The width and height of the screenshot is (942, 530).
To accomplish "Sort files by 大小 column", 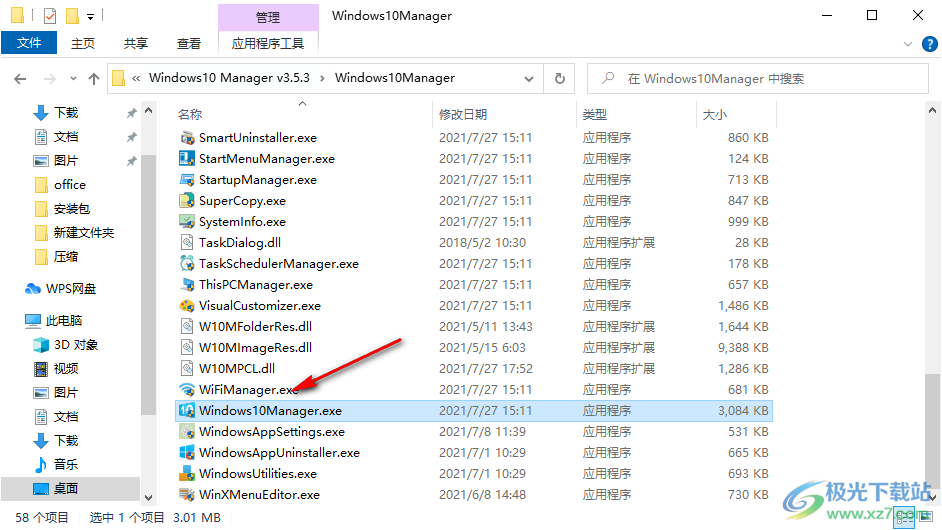I will point(715,114).
